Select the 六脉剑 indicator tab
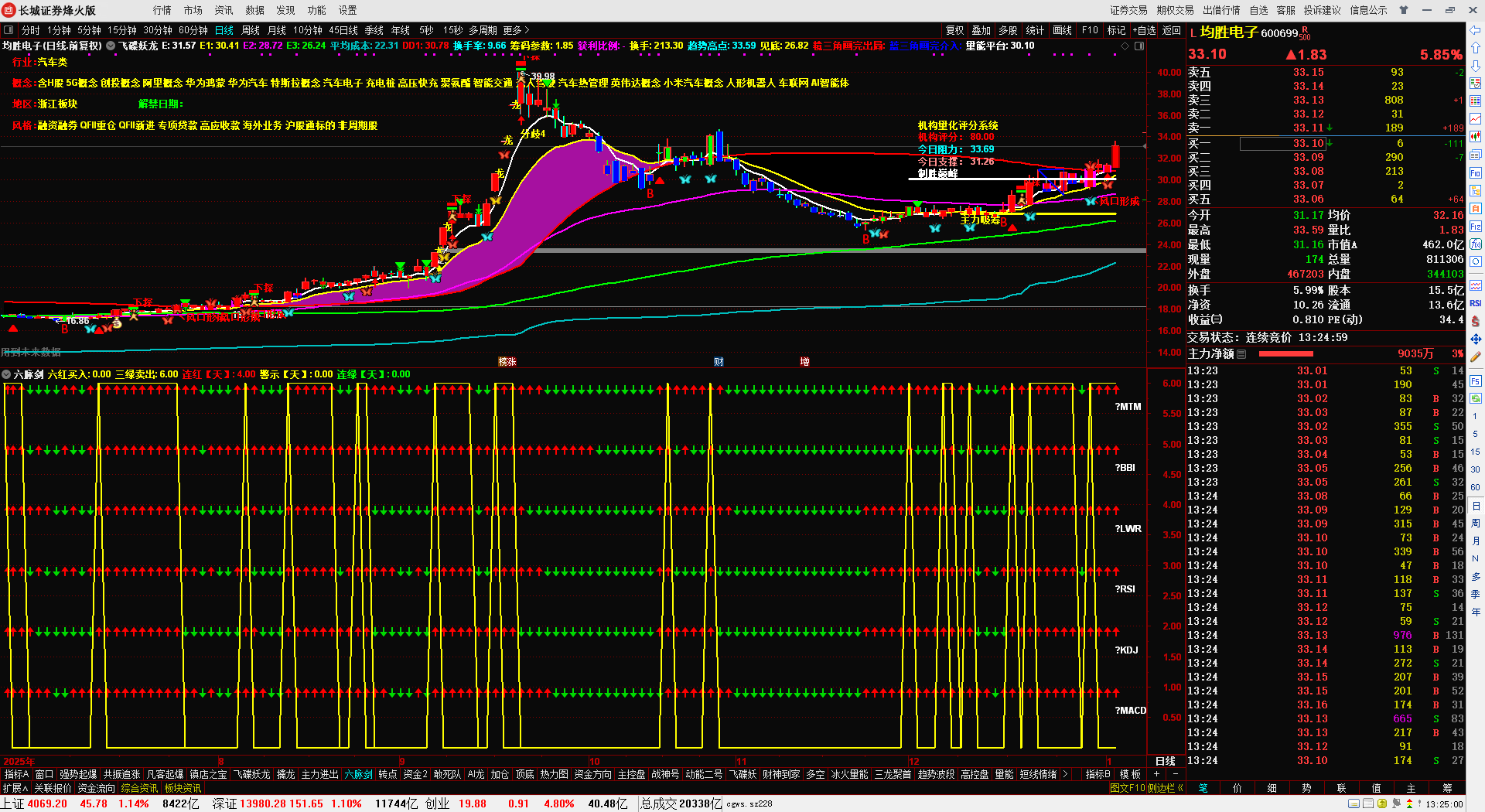Screen dimensions: 1485x812 pos(359,774)
